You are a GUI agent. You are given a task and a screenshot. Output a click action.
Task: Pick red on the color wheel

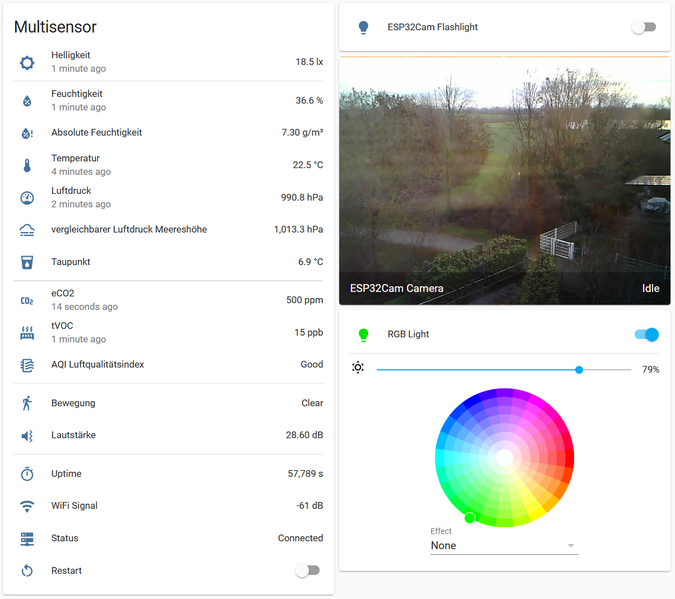(566, 458)
